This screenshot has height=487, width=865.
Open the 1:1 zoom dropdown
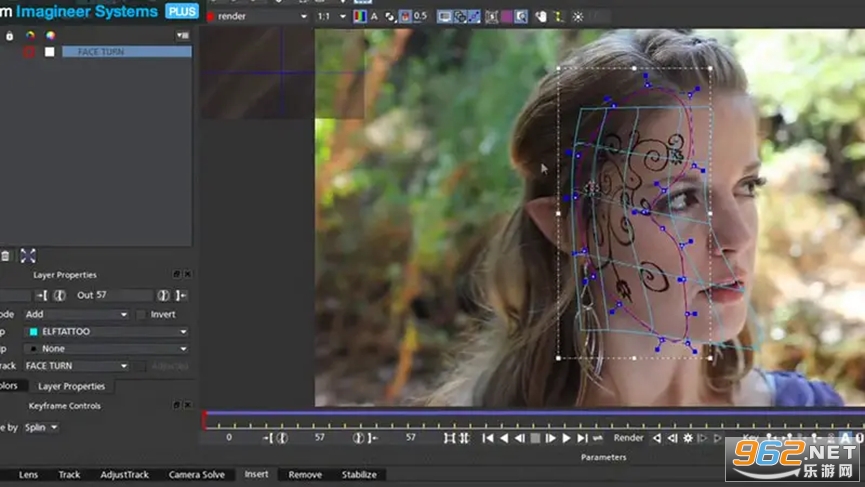[x=331, y=17]
